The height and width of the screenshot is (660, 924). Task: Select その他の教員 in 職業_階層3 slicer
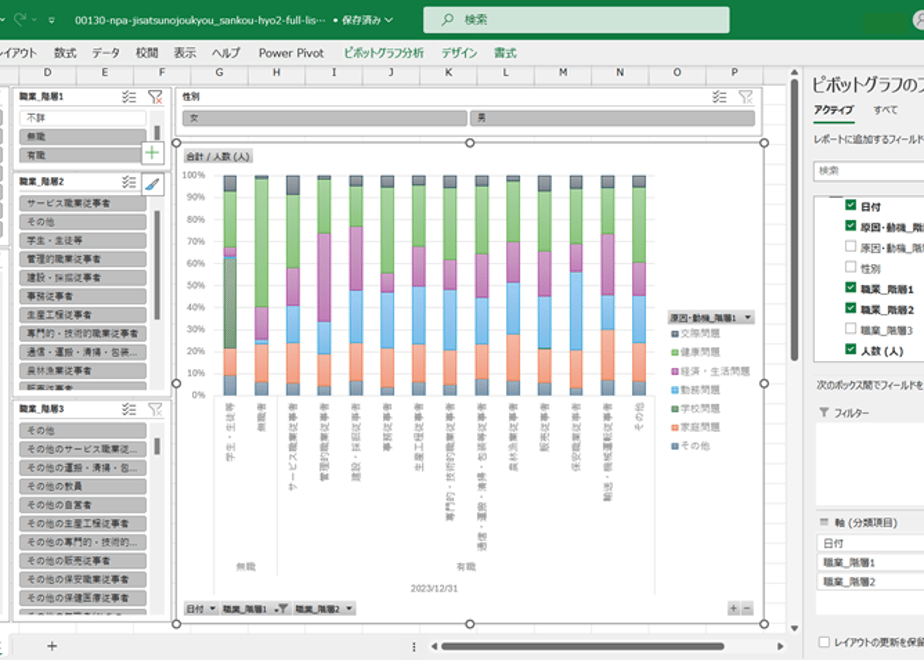tap(82, 486)
